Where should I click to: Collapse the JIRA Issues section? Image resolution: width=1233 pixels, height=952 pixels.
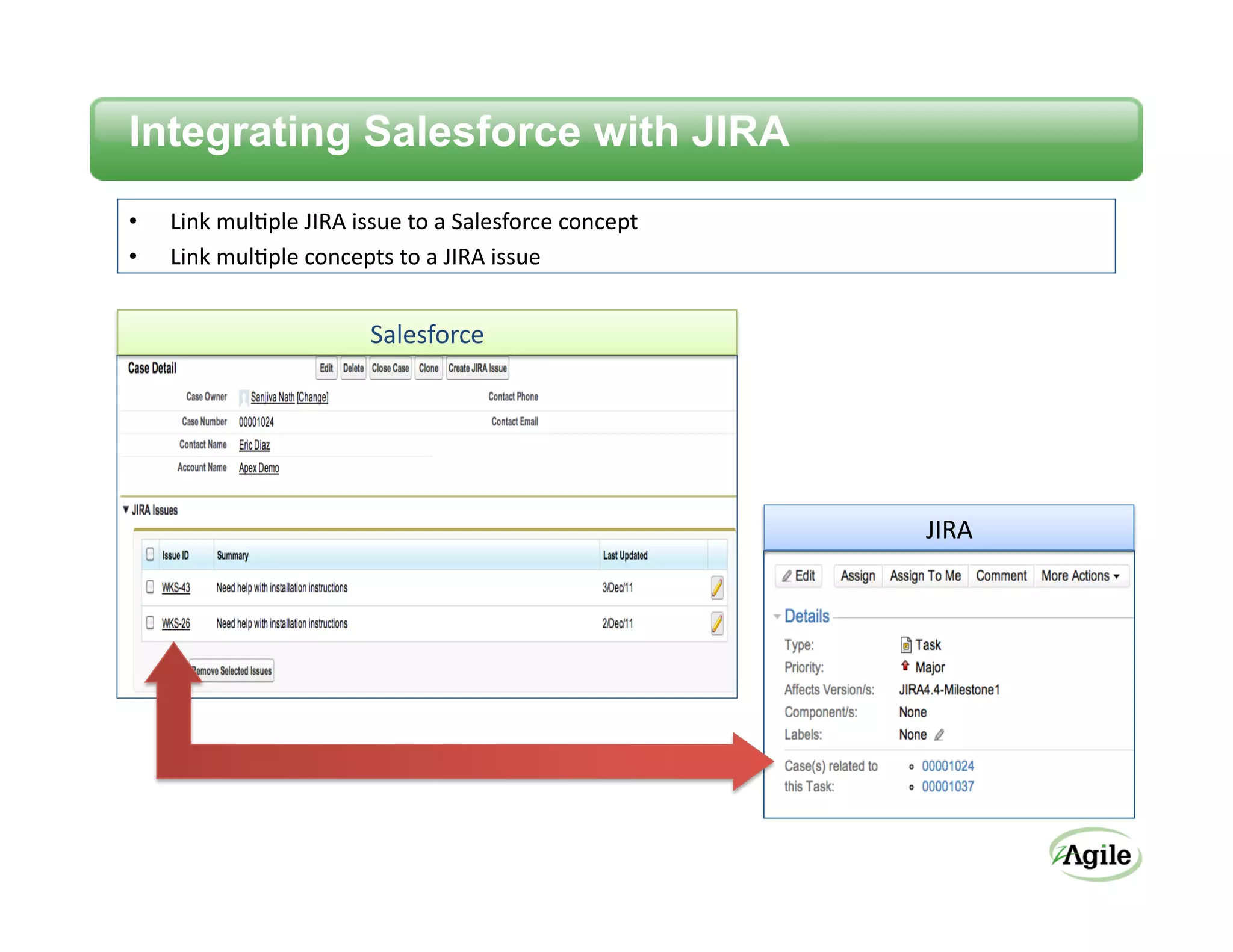point(126,510)
